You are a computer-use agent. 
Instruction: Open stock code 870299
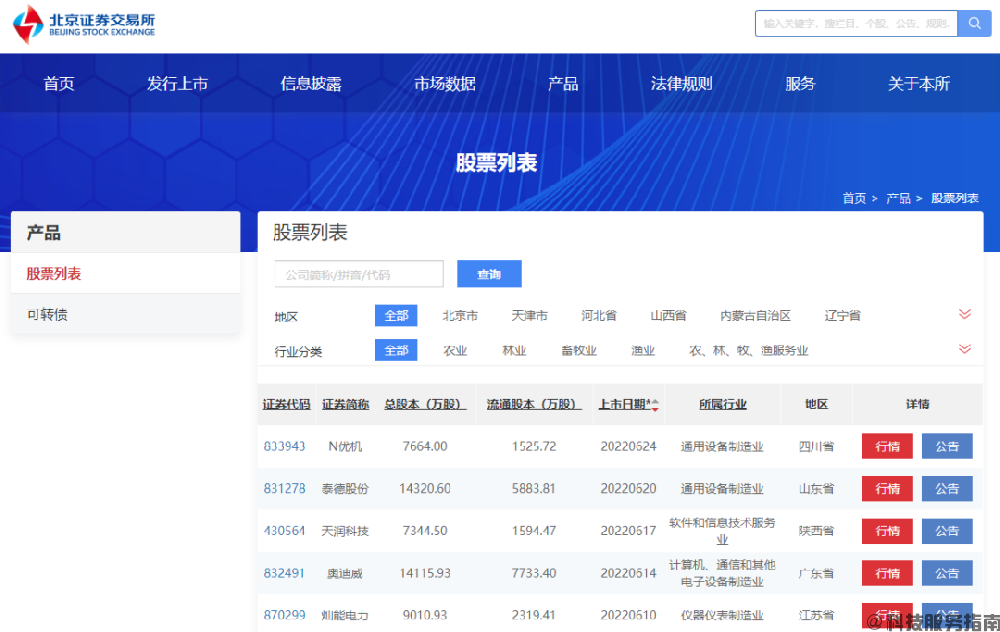point(284,615)
